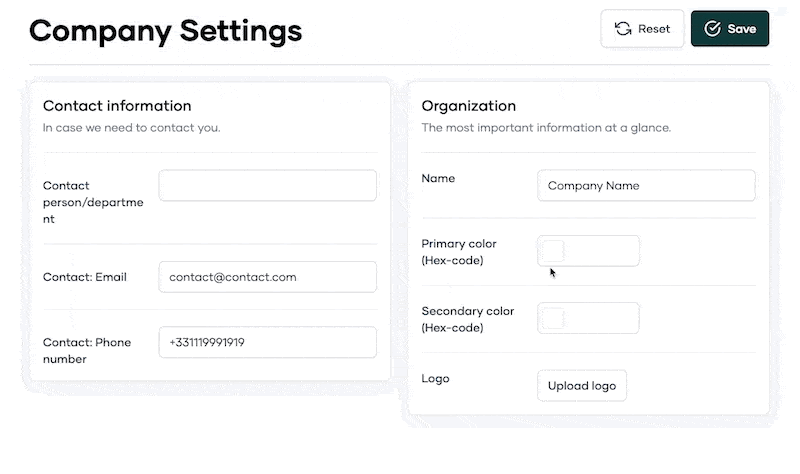This screenshot has height=474, width=800.
Task: Click the Contact: Phone number label
Action: (87, 351)
